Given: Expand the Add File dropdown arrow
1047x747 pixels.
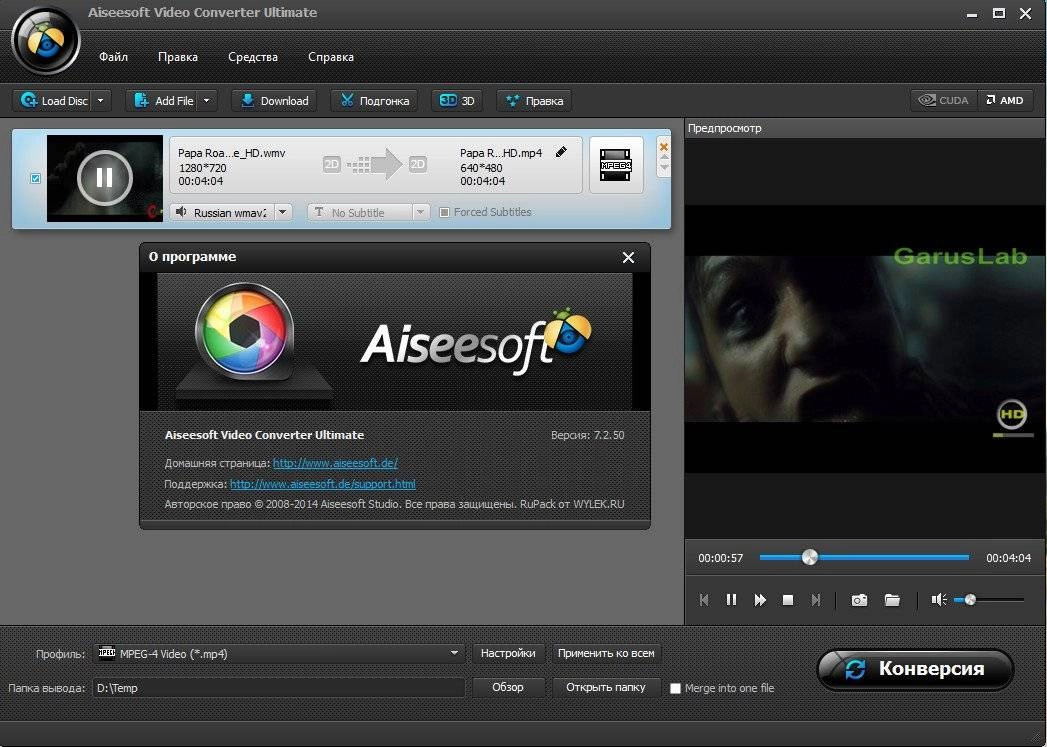Looking at the screenshot, I should 207,101.
